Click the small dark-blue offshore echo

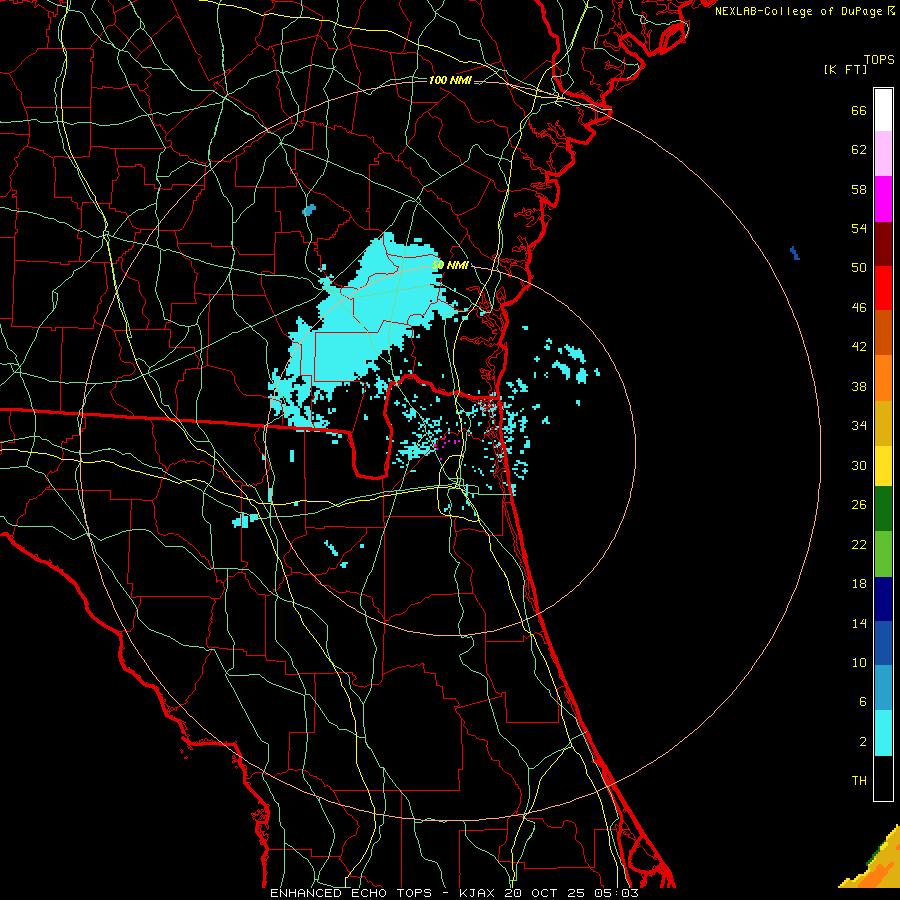795,253
